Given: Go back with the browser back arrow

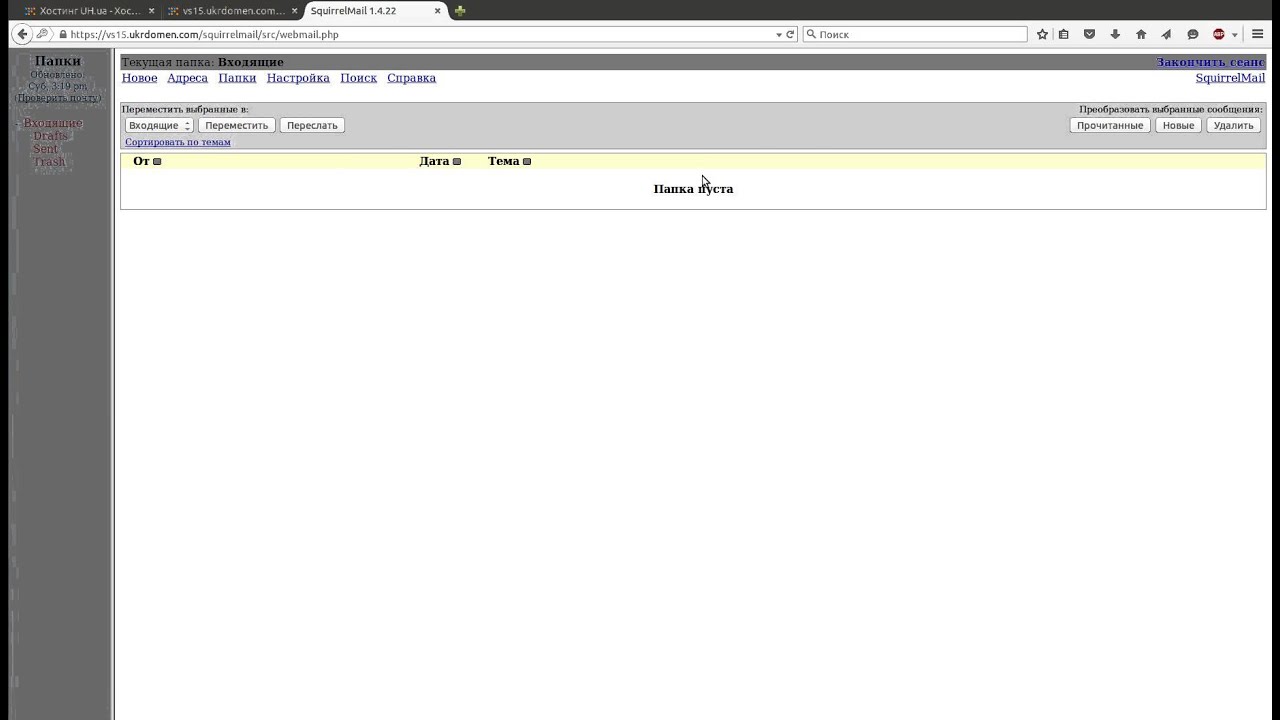Looking at the screenshot, I should pos(23,34).
